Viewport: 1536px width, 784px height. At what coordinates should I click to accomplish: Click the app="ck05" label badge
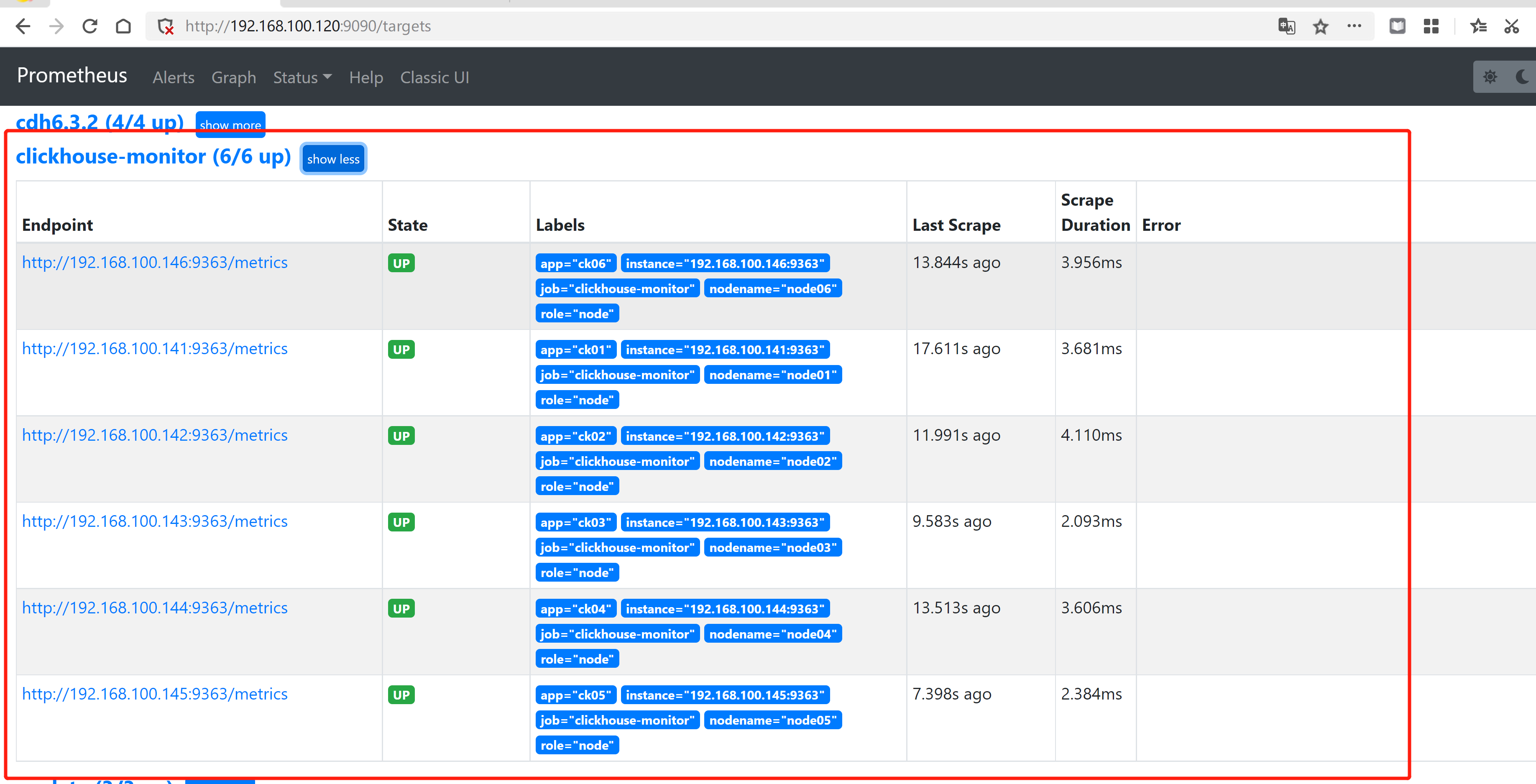(x=575, y=695)
